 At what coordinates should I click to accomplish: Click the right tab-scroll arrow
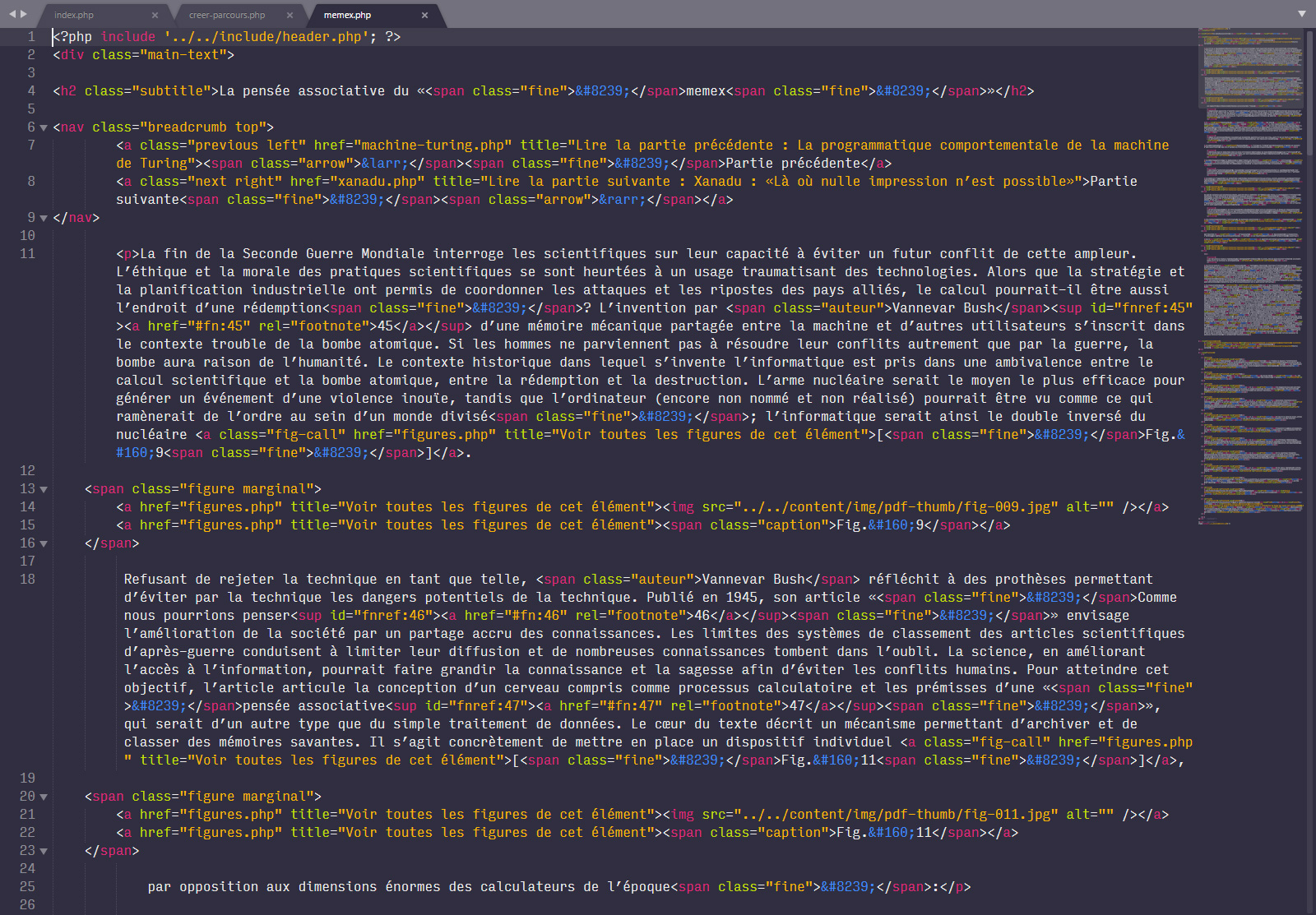point(24,14)
